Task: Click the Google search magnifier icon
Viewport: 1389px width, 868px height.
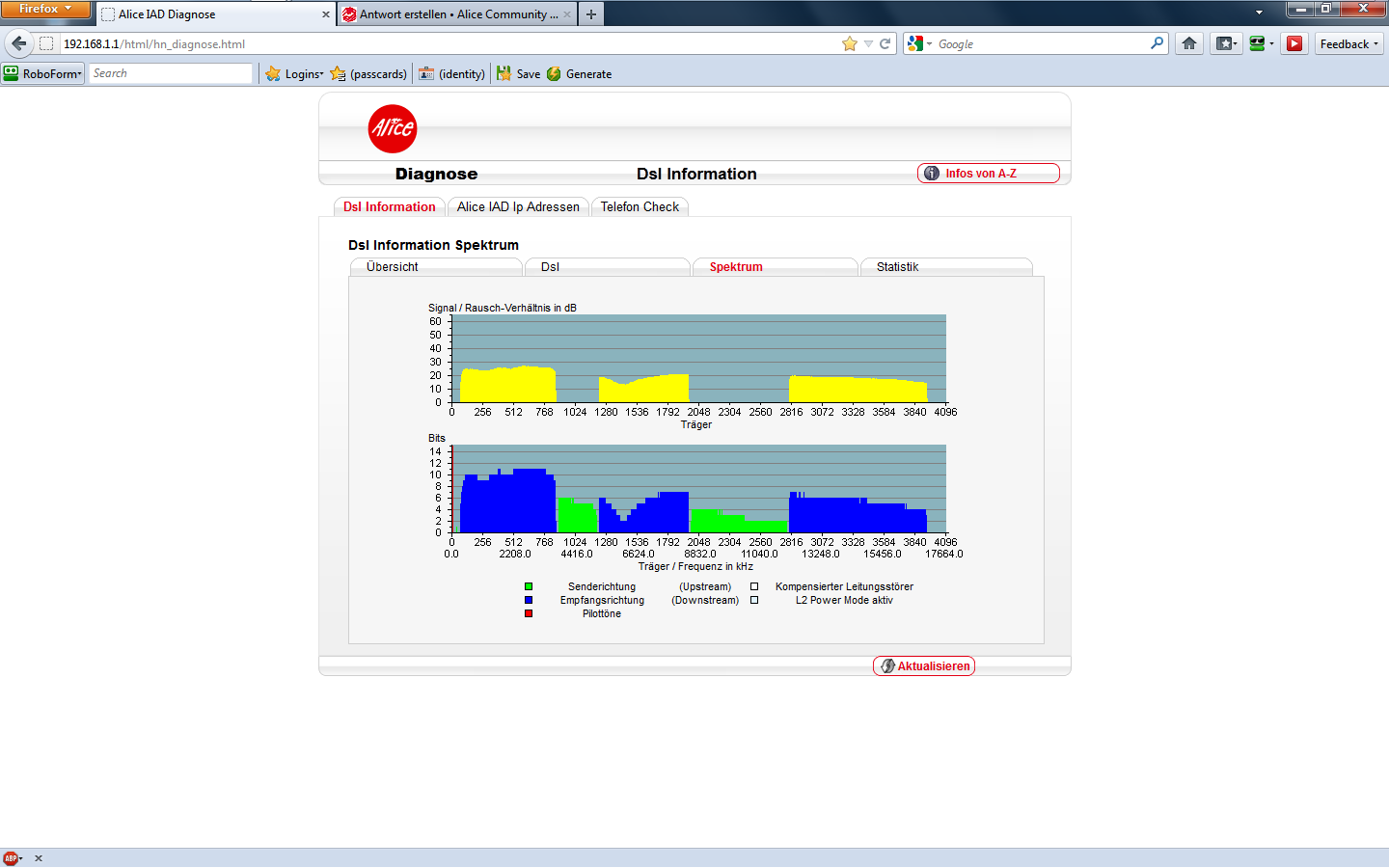Action: 1157,43
